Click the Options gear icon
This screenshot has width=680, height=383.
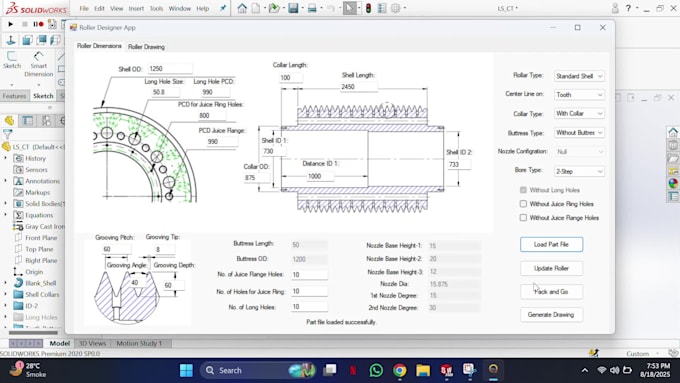pyautogui.click(x=396, y=8)
